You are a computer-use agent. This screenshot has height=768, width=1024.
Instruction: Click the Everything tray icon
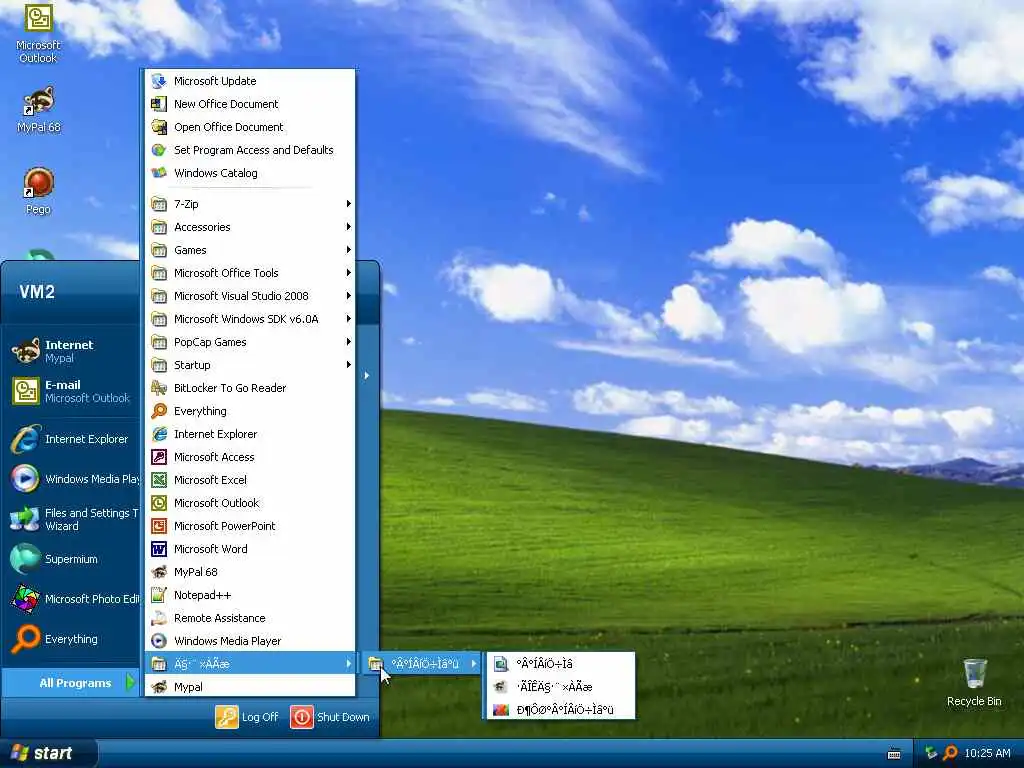(x=950, y=753)
